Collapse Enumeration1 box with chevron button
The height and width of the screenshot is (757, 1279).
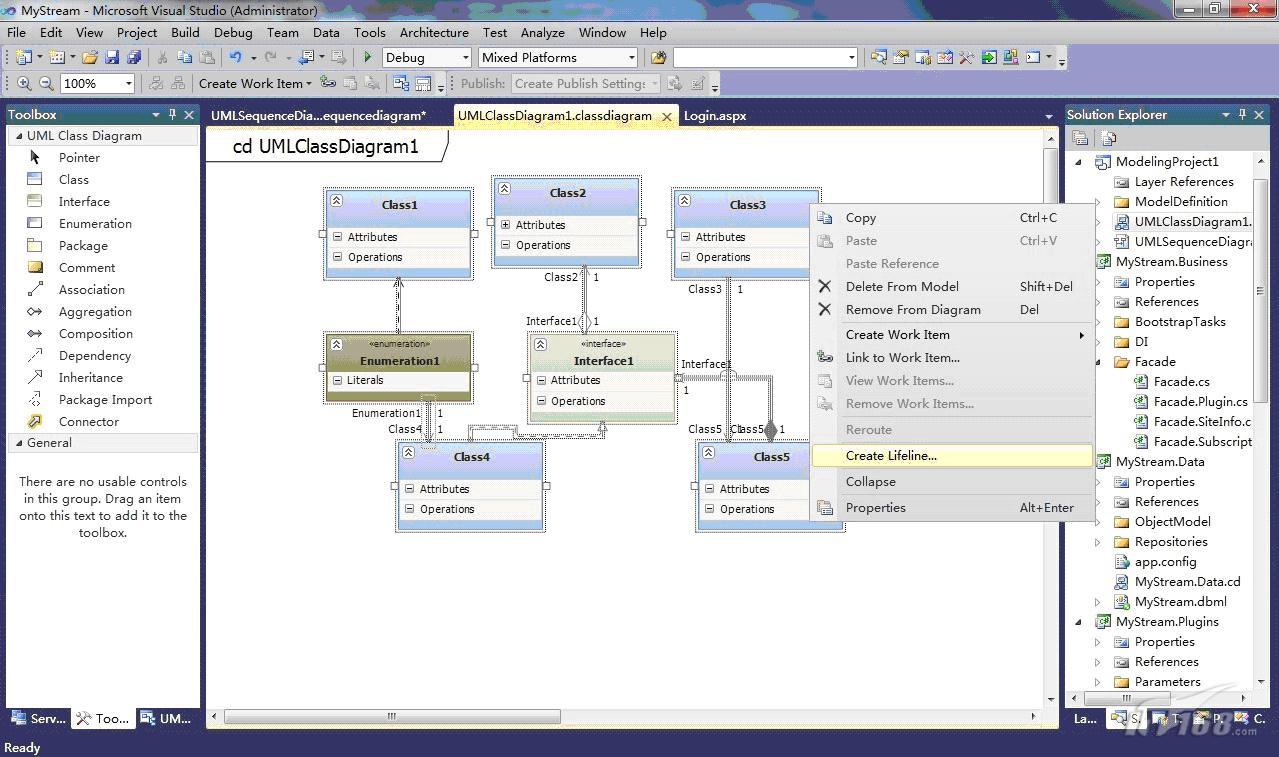(x=337, y=344)
